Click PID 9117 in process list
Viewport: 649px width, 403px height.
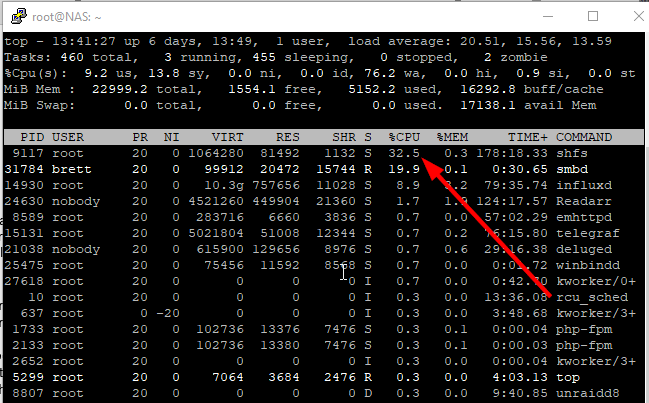coord(28,153)
